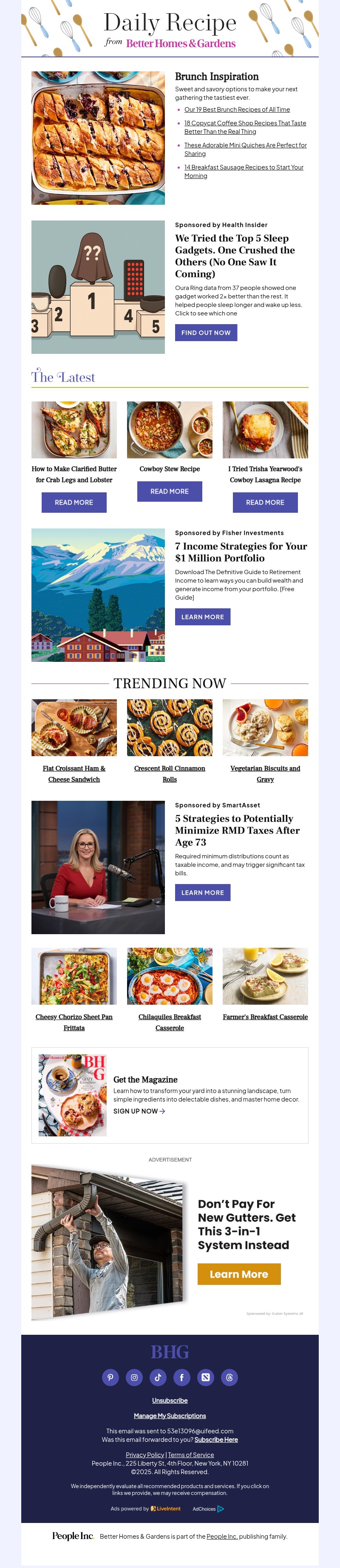Click Learn More for Fisher Investments ad

202,617
